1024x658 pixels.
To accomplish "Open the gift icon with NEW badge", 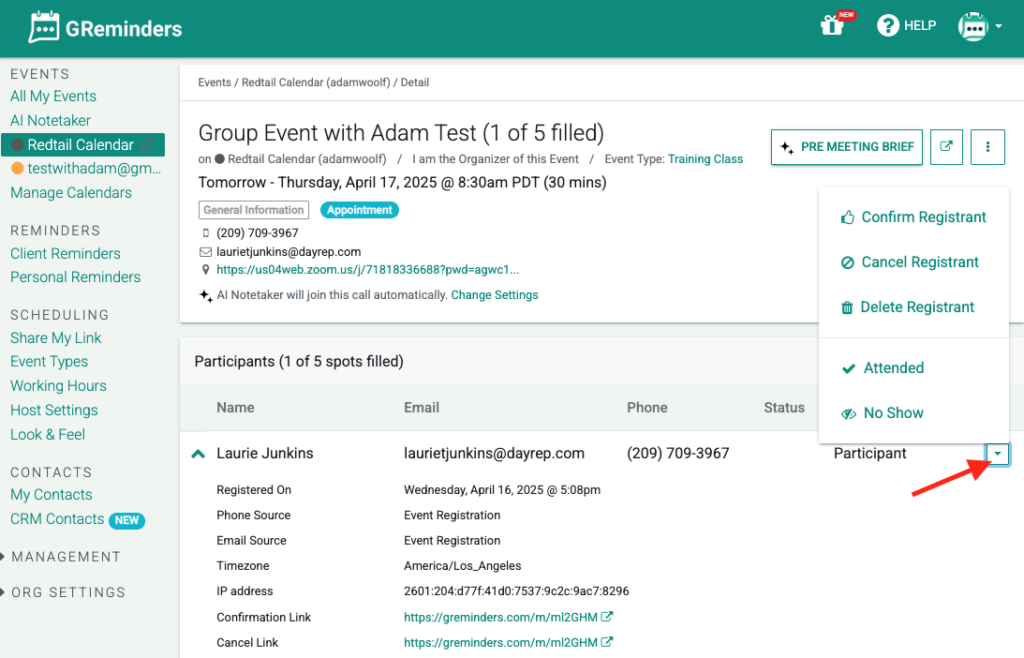I will pyautogui.click(x=832, y=25).
